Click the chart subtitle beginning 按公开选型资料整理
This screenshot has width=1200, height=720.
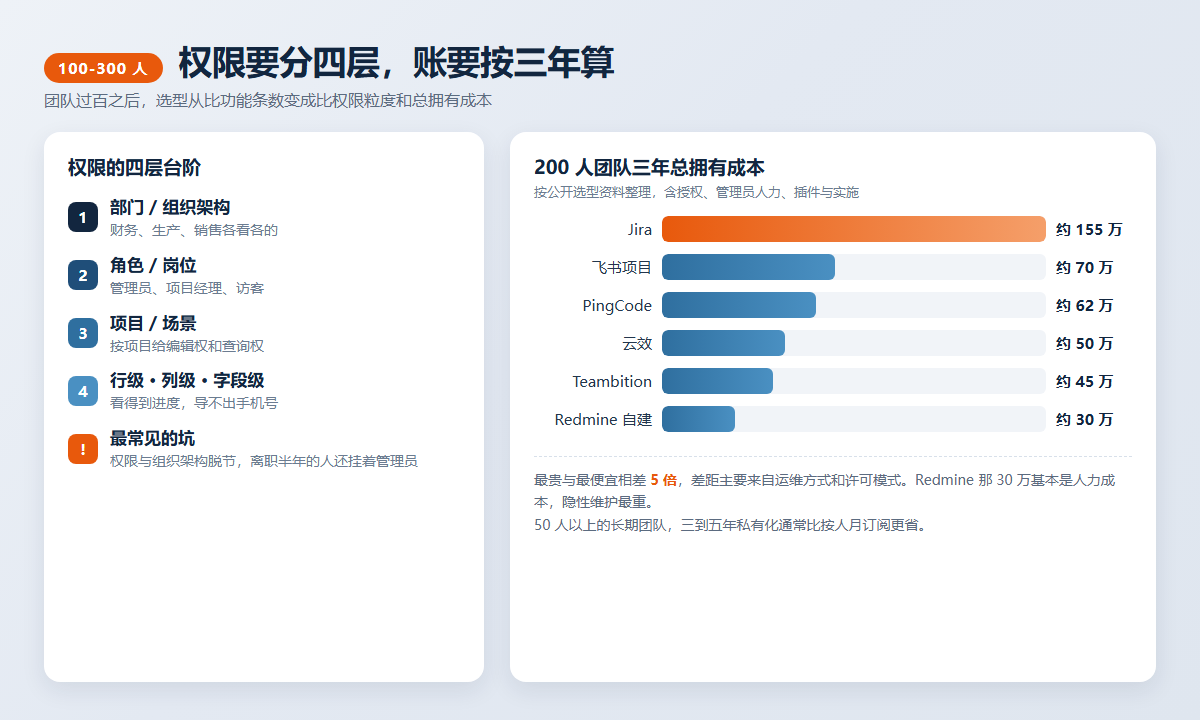tap(696, 192)
